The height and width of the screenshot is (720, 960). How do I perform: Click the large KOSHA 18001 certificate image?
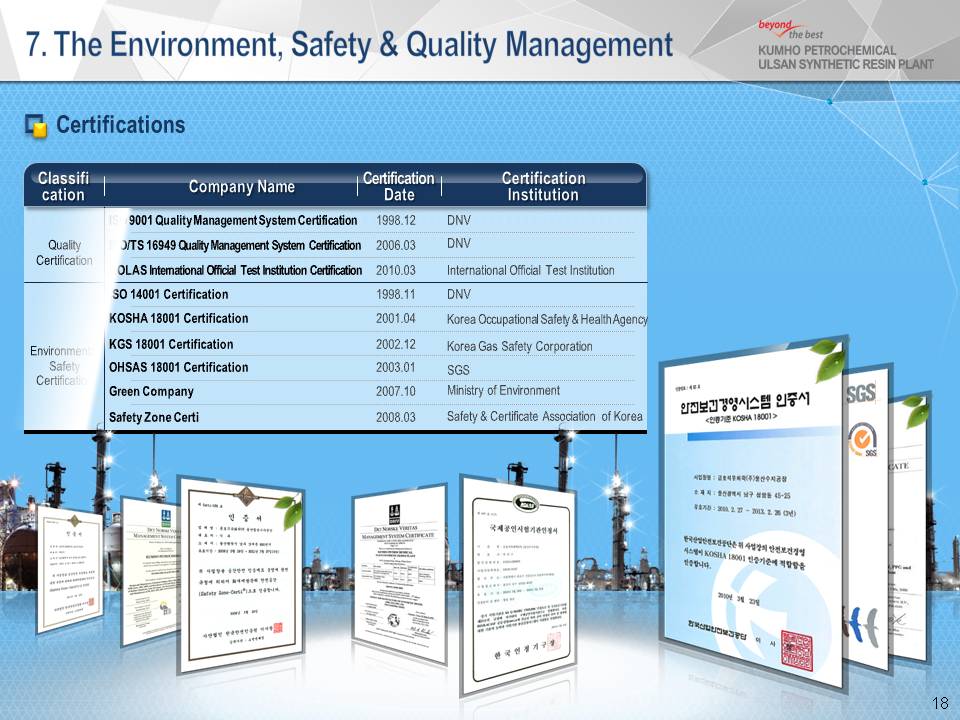click(x=753, y=514)
